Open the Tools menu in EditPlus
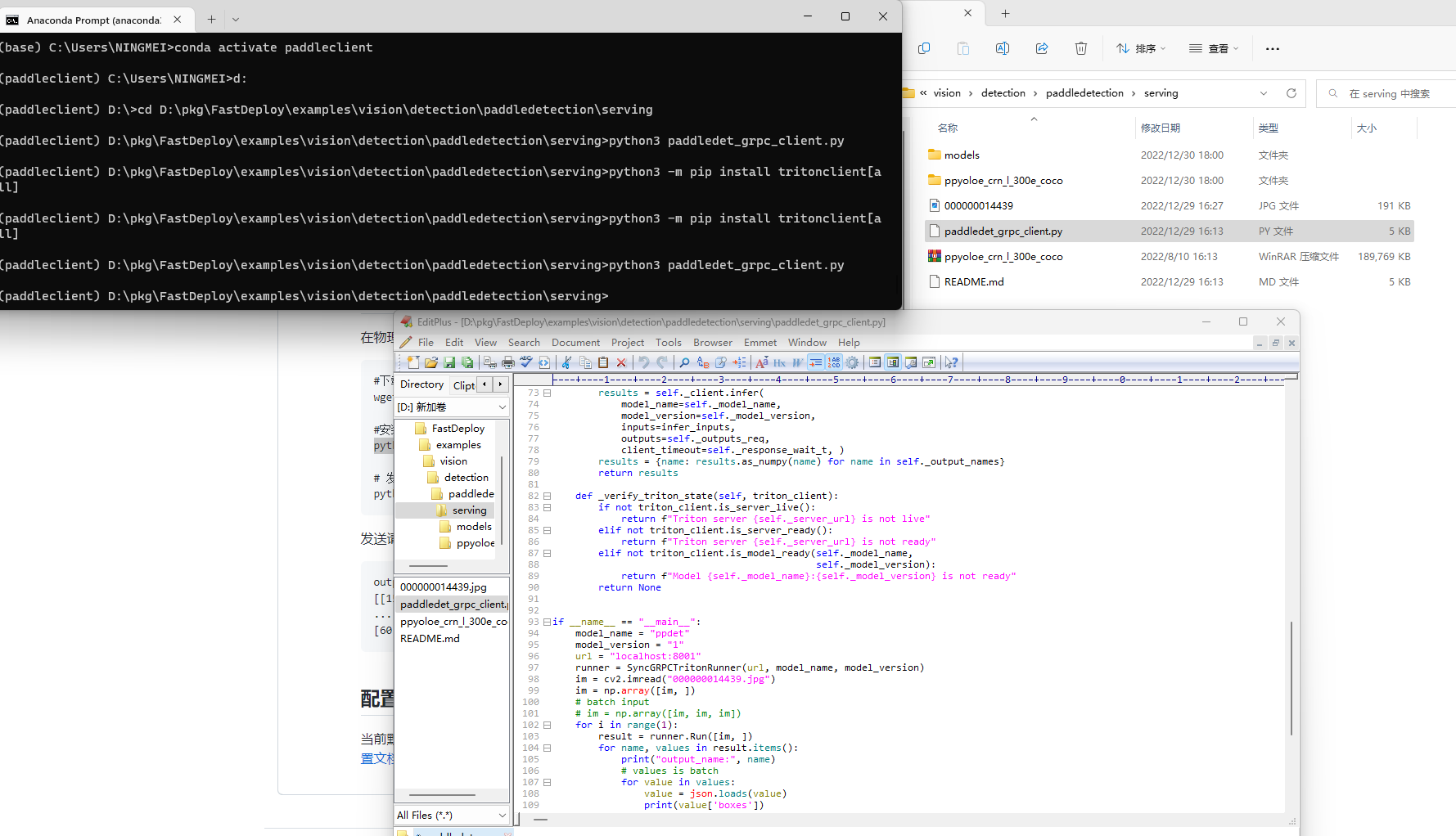The image size is (1456, 836). click(668, 343)
